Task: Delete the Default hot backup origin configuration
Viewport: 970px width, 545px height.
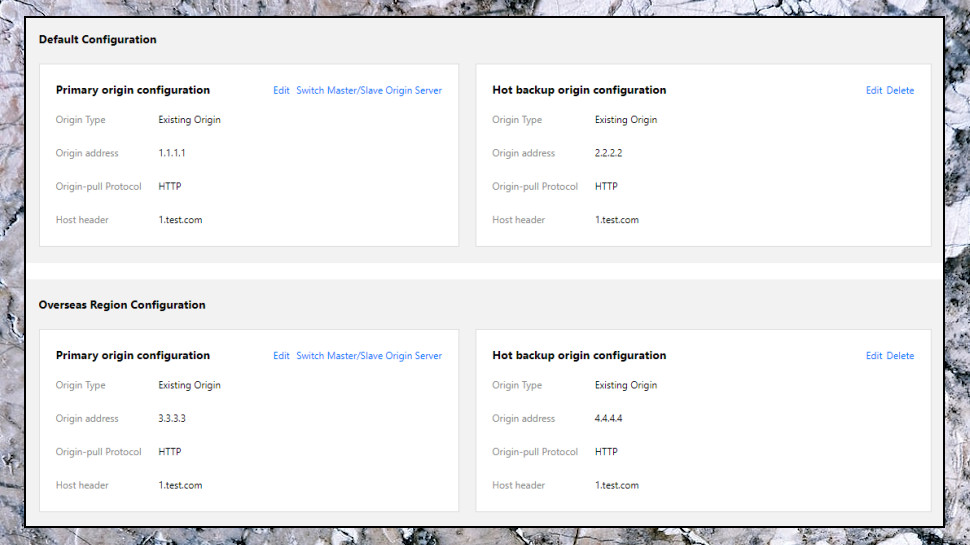Action: 900,90
